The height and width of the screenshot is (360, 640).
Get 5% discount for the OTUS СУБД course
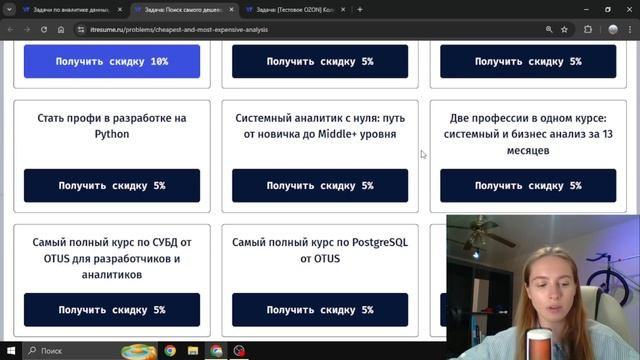pos(112,309)
